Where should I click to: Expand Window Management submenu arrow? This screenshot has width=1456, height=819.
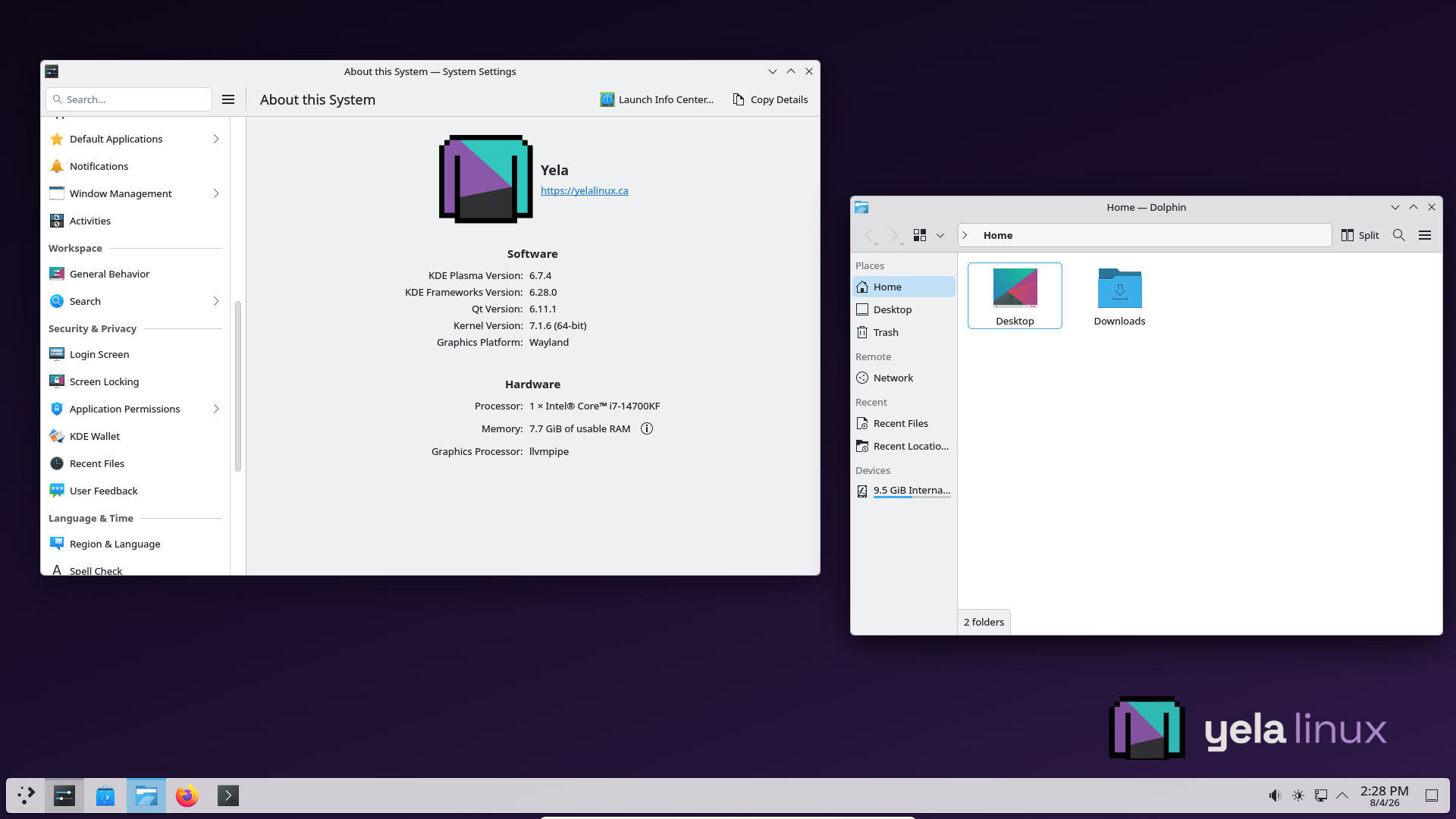point(216,193)
